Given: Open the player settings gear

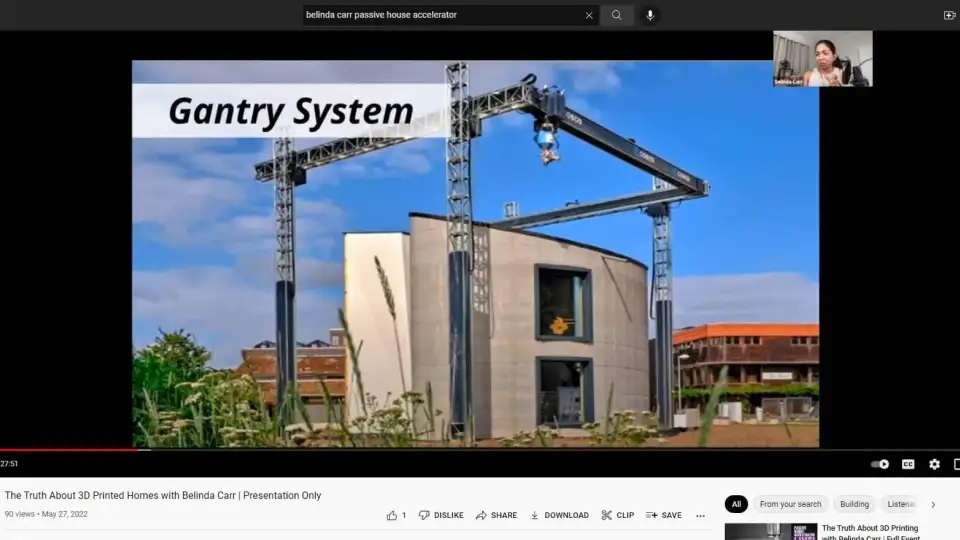Looking at the screenshot, I should pyautogui.click(x=934, y=464).
